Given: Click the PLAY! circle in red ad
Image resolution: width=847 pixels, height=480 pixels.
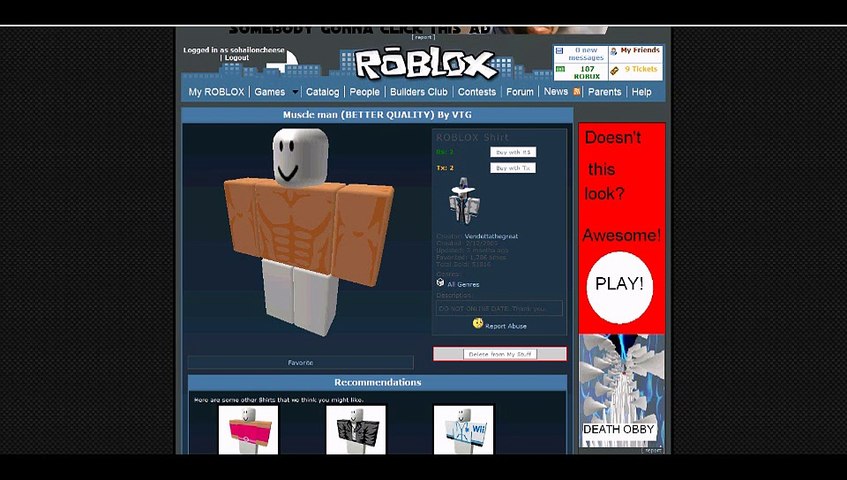Looking at the screenshot, I should coord(620,287).
